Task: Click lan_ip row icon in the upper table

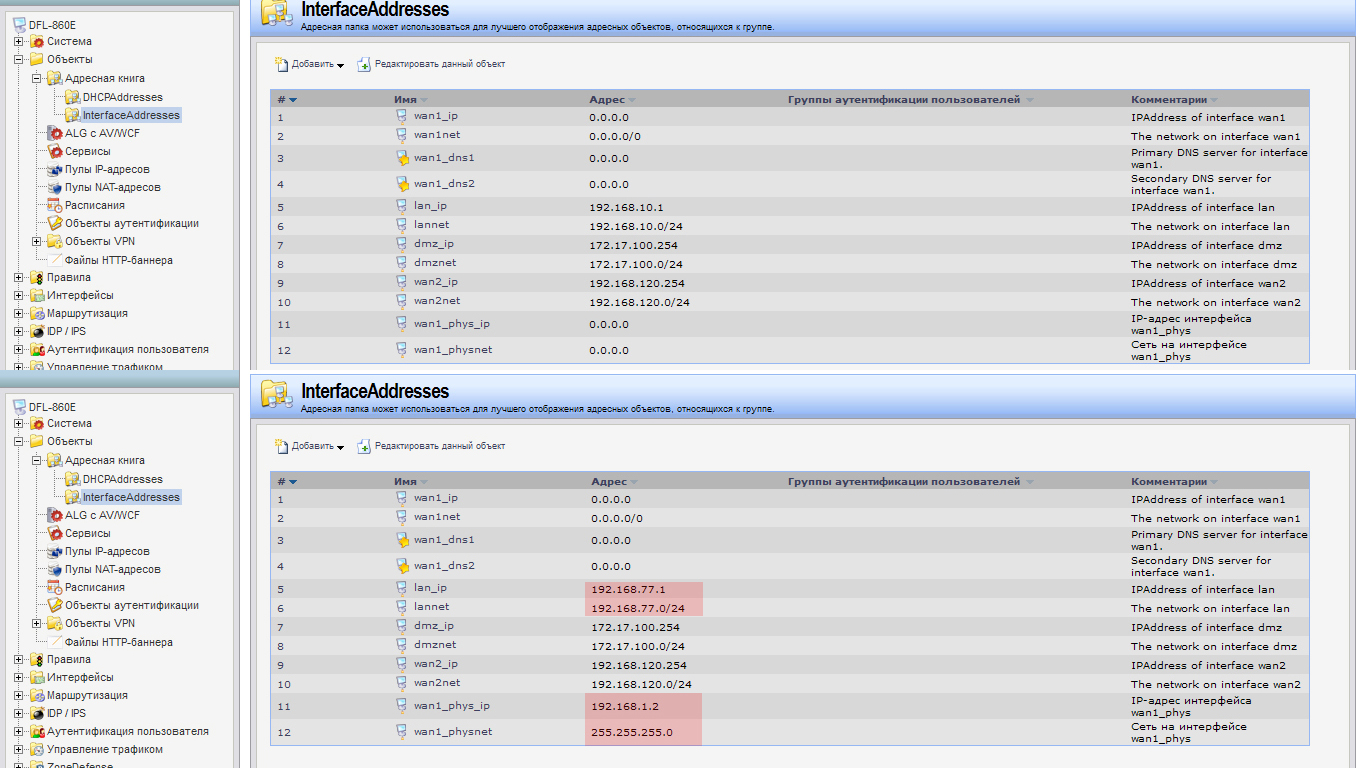Action: pyautogui.click(x=402, y=206)
